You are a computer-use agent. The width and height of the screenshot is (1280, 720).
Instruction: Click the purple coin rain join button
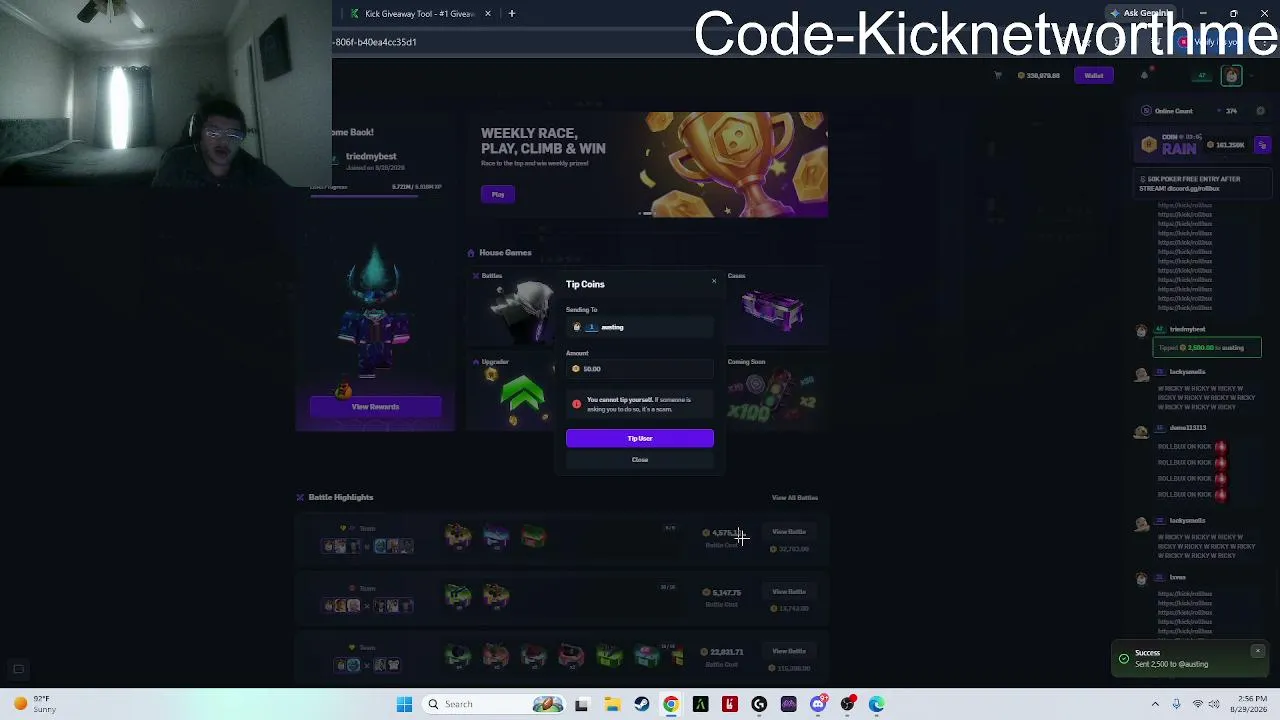1262,146
